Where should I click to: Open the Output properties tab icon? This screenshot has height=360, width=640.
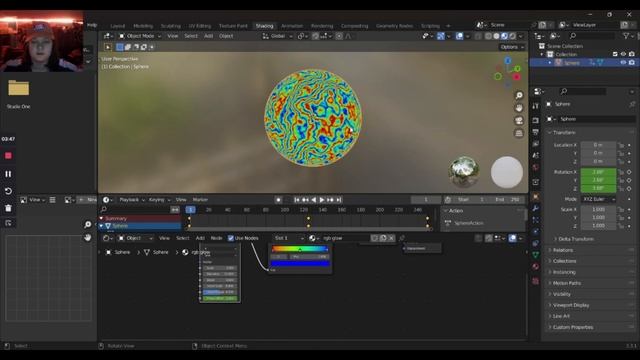click(x=536, y=132)
